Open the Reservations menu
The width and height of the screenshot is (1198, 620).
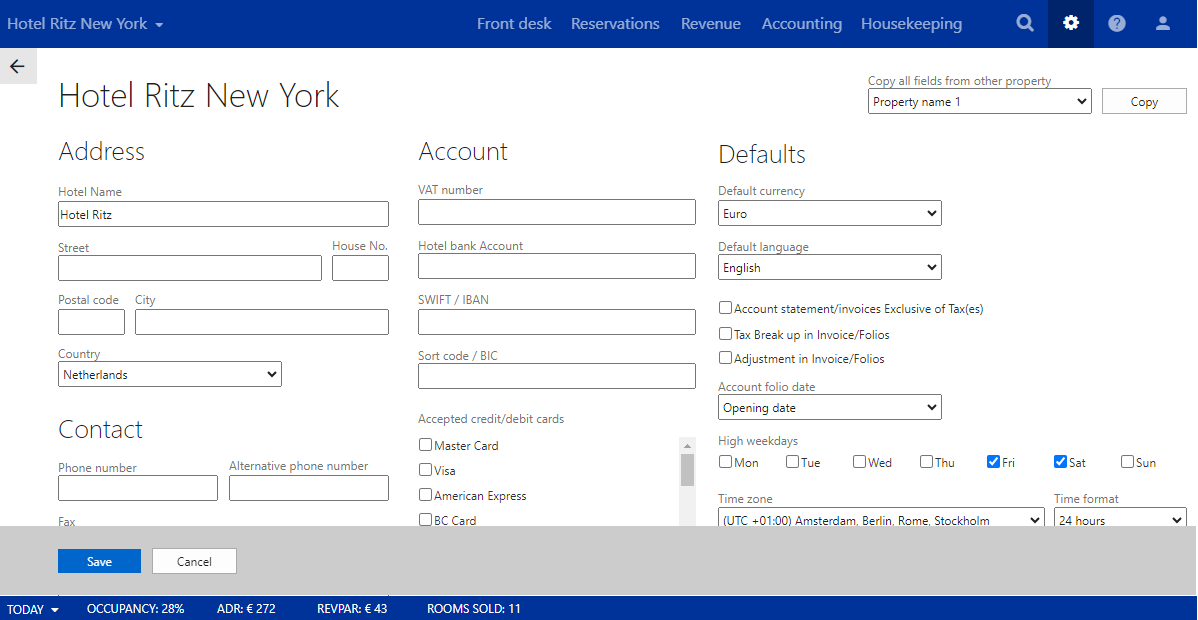[x=615, y=24]
